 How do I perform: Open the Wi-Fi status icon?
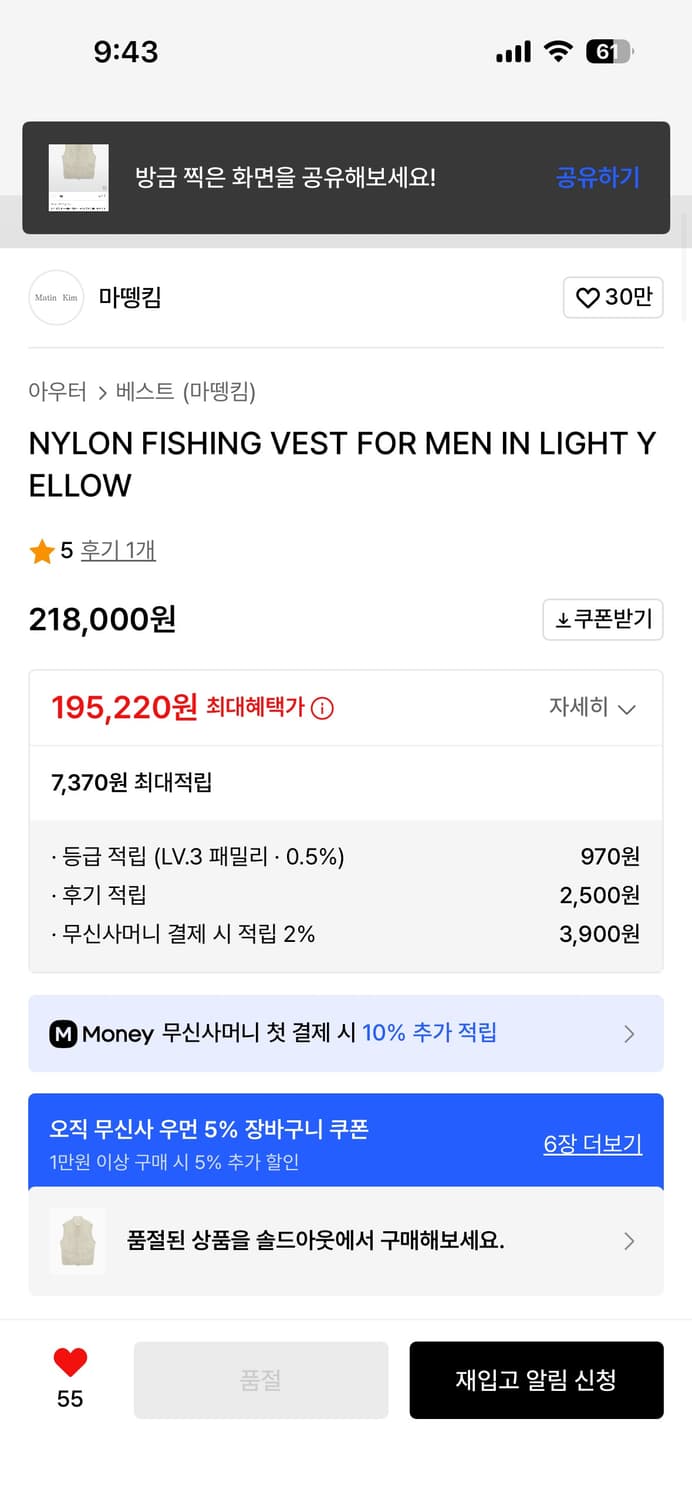[x=559, y=51]
